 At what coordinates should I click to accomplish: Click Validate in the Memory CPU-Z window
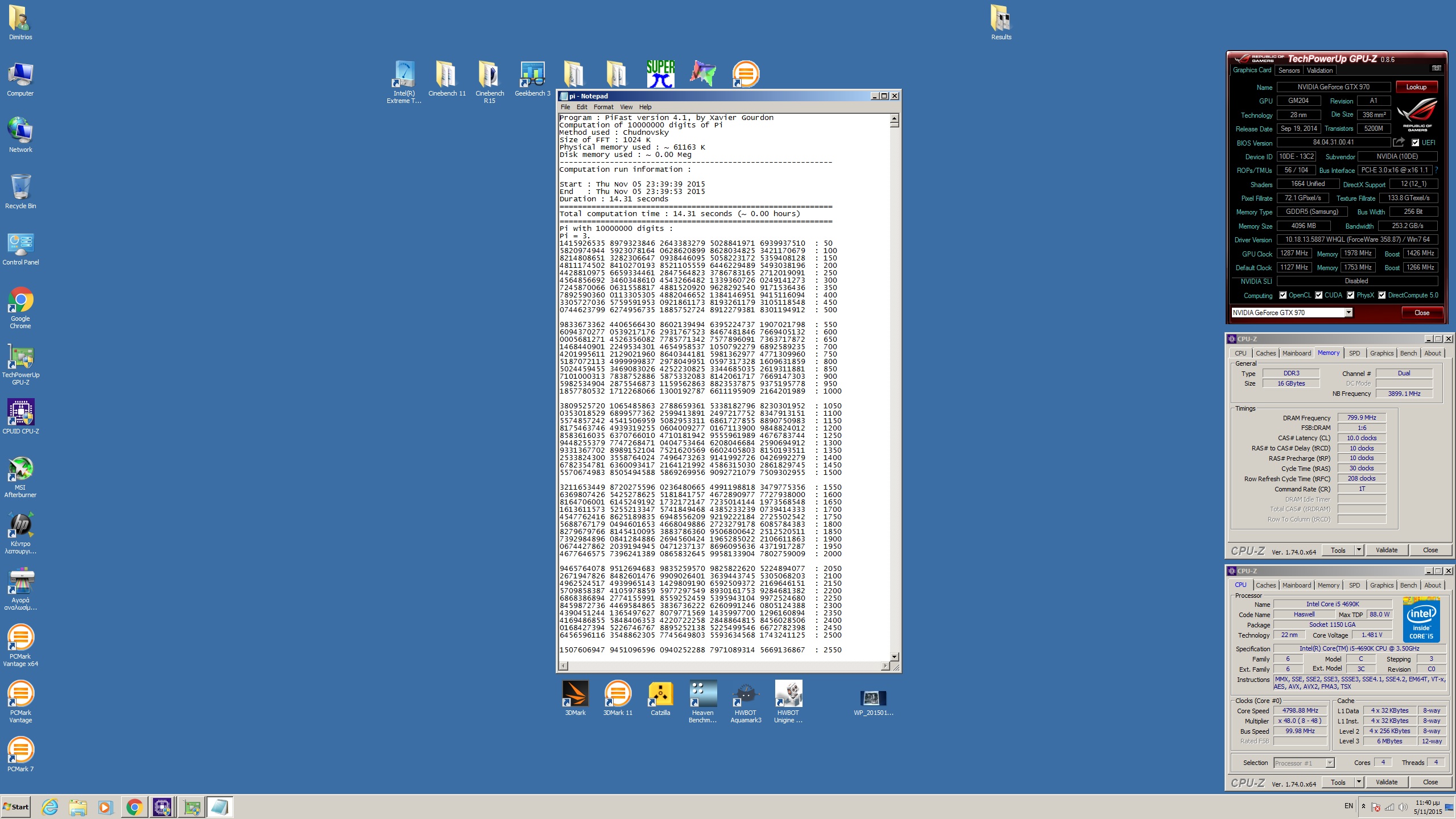click(x=1386, y=550)
